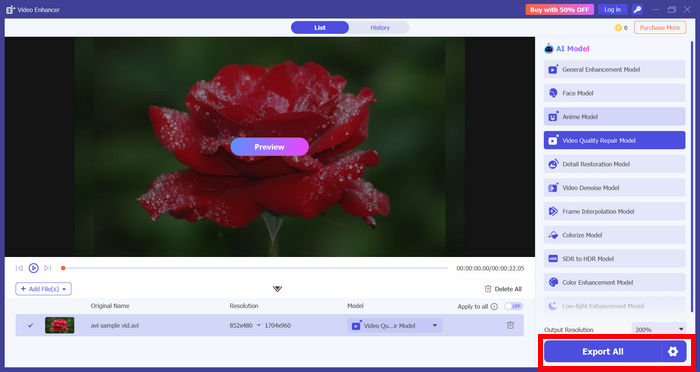The image size is (700, 372).
Task: Delete the avi sample vid.avi row
Action: (510, 325)
